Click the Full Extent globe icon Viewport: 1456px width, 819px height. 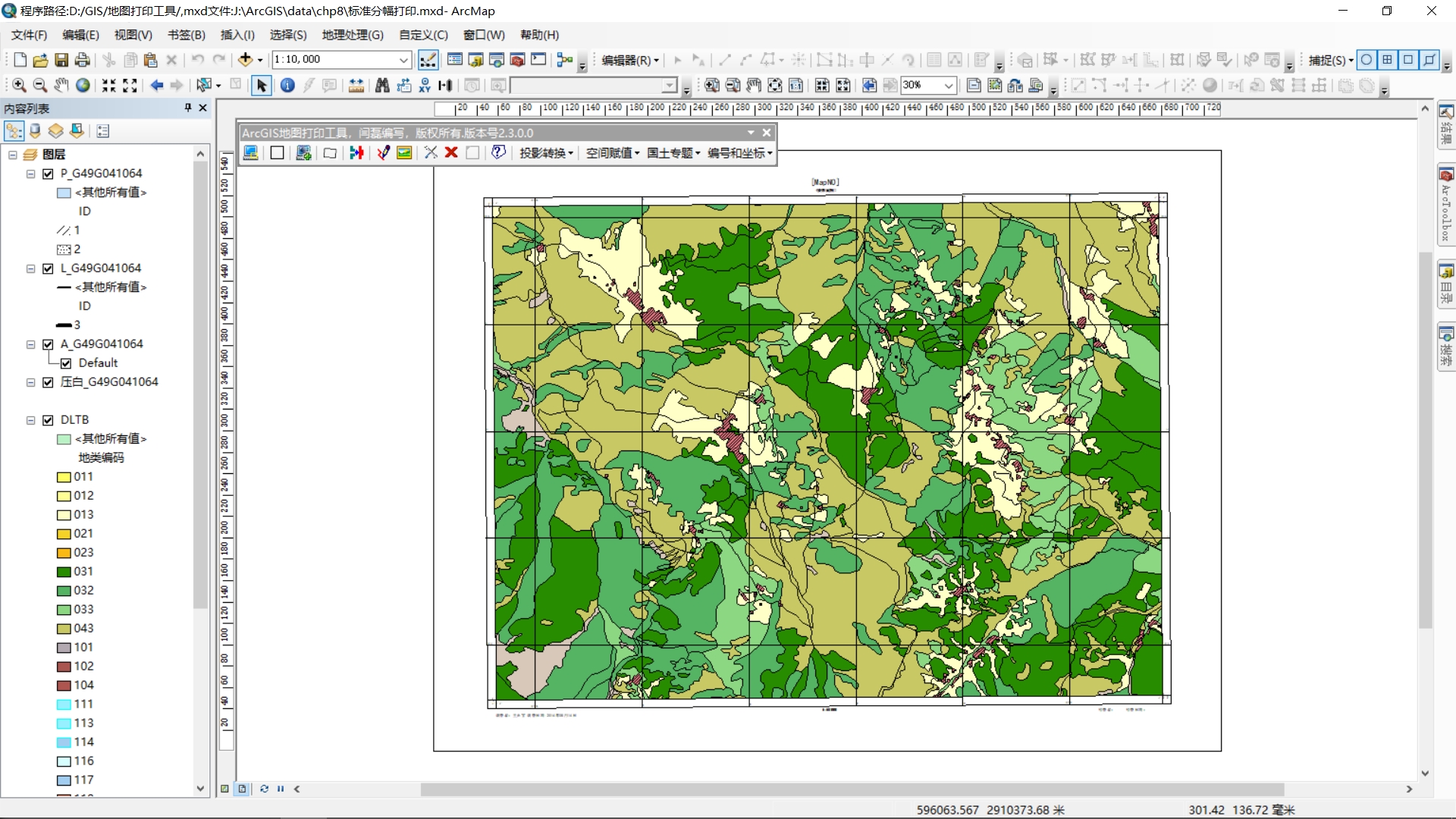coord(83,86)
